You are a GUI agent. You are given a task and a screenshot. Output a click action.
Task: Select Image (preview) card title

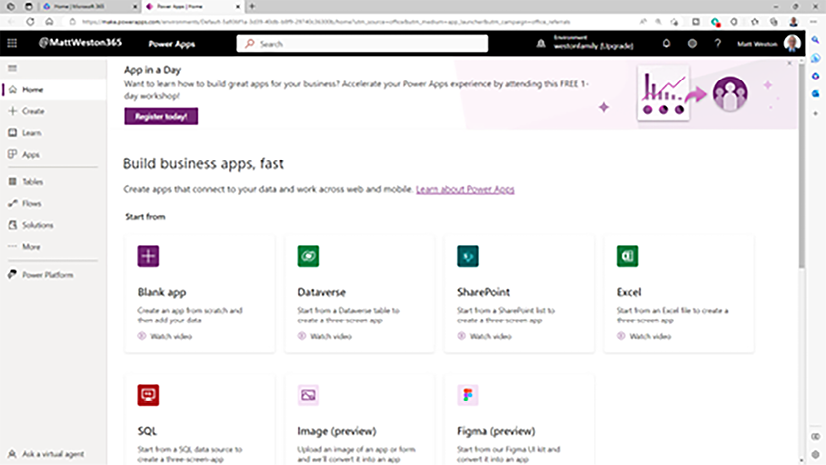coord(337,431)
